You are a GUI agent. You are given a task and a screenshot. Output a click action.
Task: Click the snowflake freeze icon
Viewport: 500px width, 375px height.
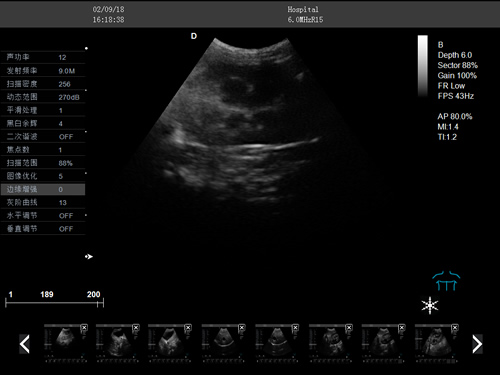[430, 305]
